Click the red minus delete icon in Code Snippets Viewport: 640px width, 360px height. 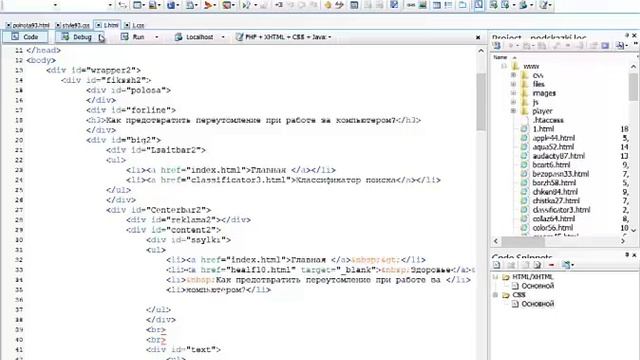[551, 265]
